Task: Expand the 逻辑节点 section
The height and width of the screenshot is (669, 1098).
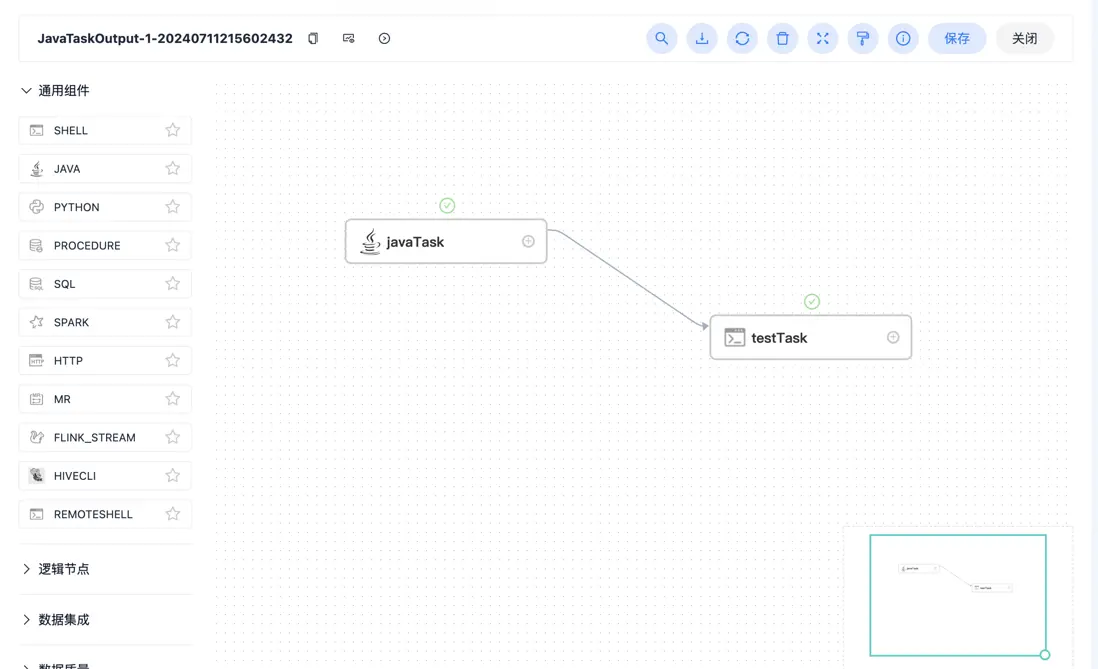Action: [27, 569]
